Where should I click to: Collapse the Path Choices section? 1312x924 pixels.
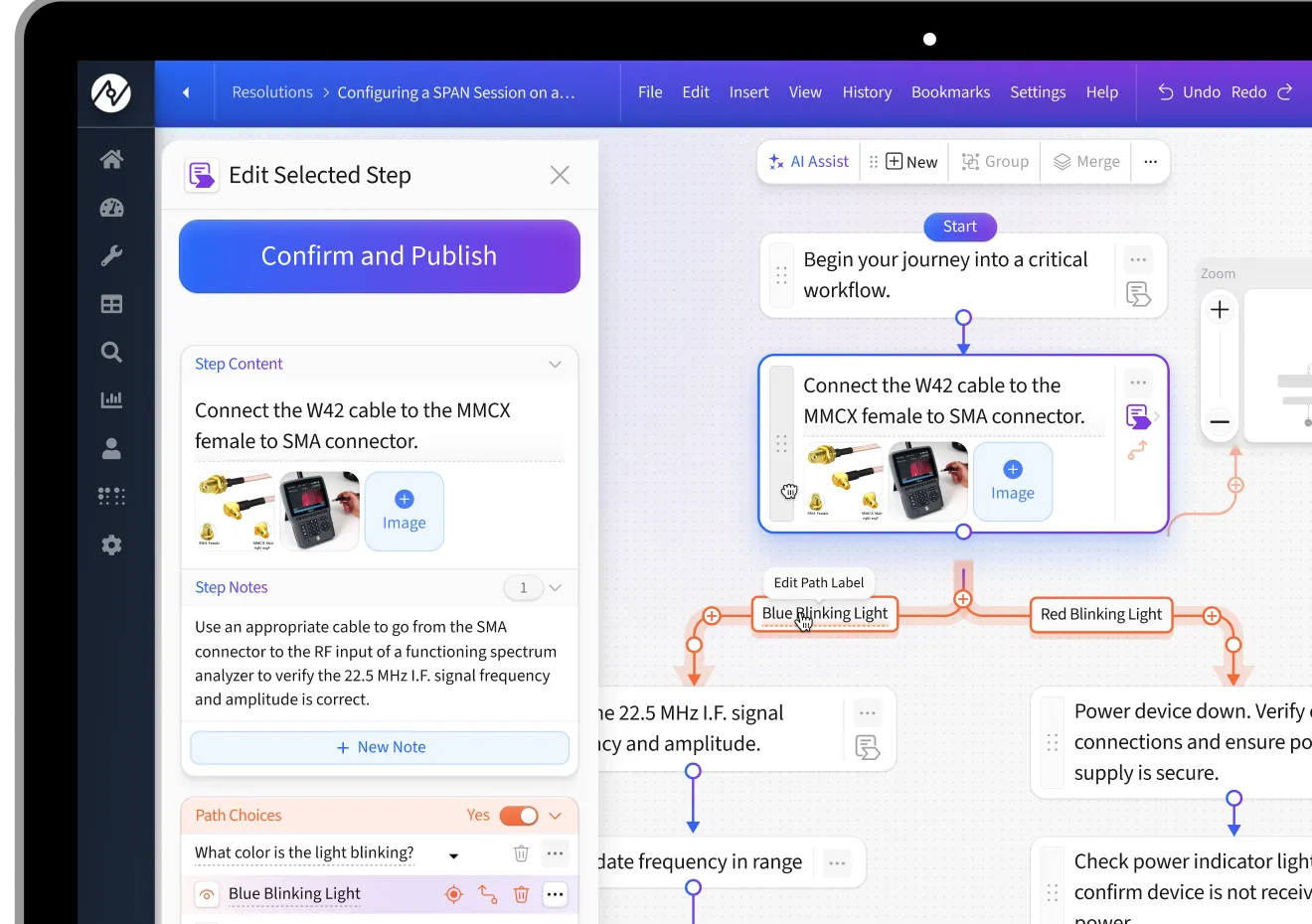coord(555,816)
